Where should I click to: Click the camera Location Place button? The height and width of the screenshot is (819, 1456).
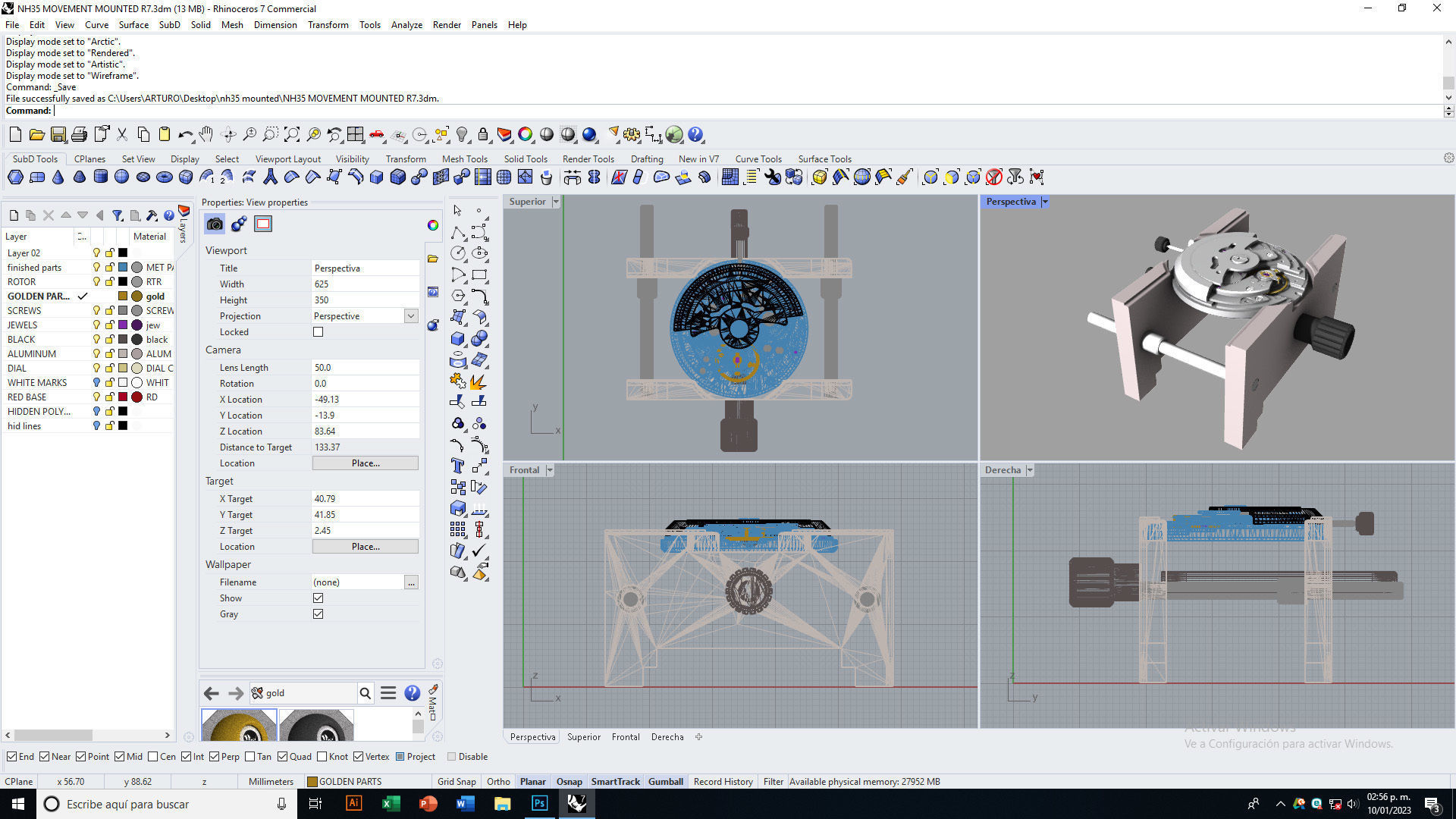pyautogui.click(x=366, y=463)
